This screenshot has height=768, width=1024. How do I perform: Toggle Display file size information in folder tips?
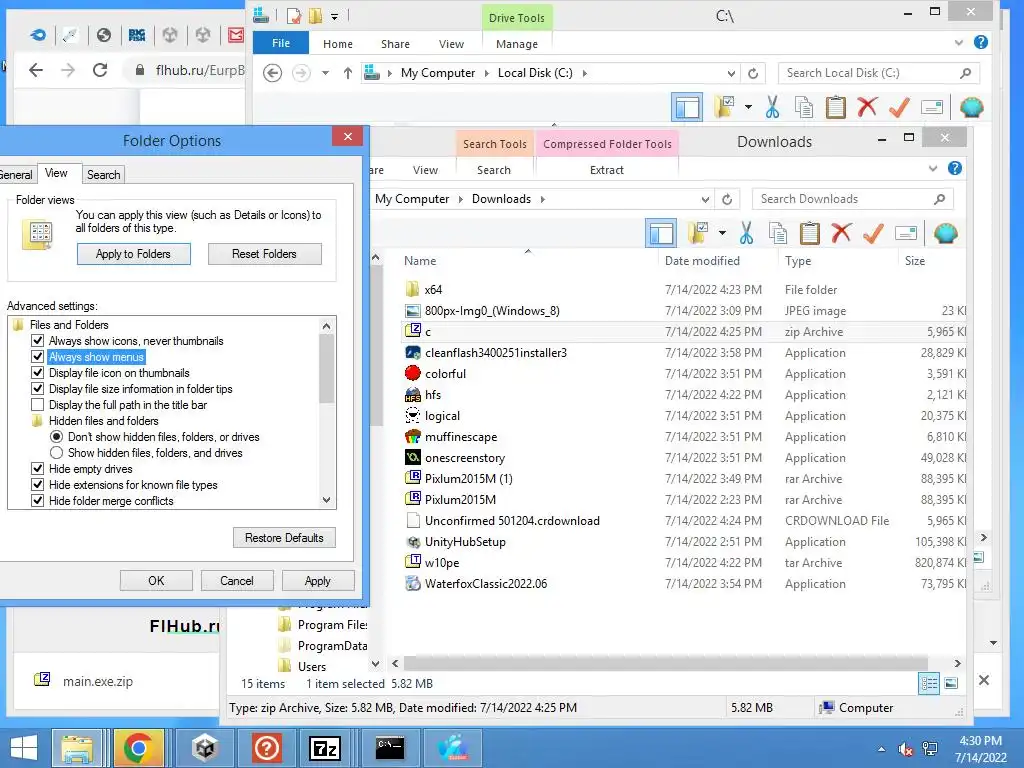point(38,389)
